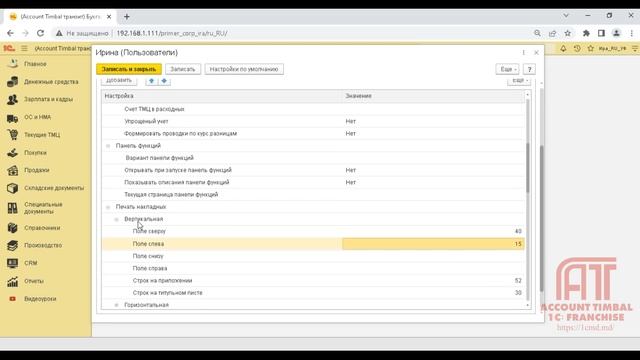Click the browser address bar URL

coord(172,33)
